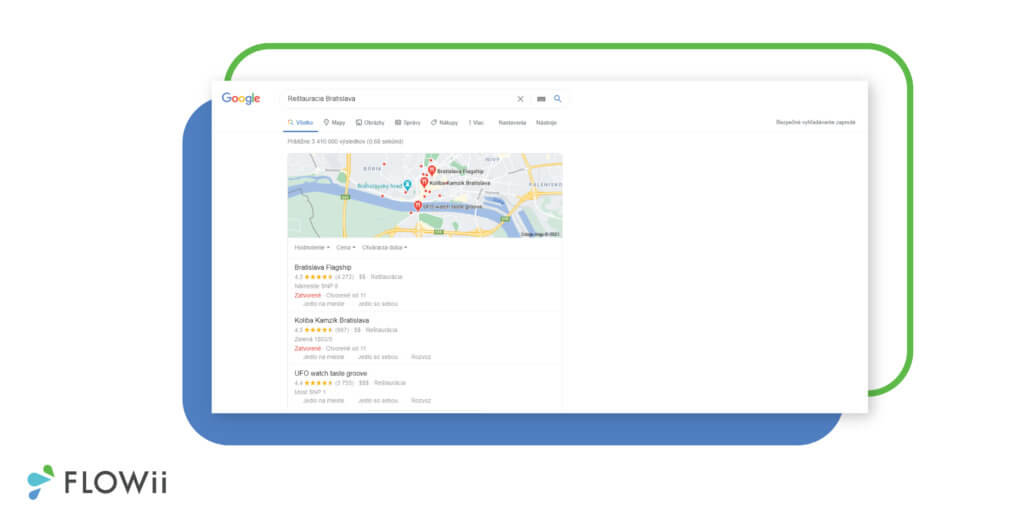Click the Bratislava Flagship pin on the map
This screenshot has height=520, width=1024.
tap(432, 171)
